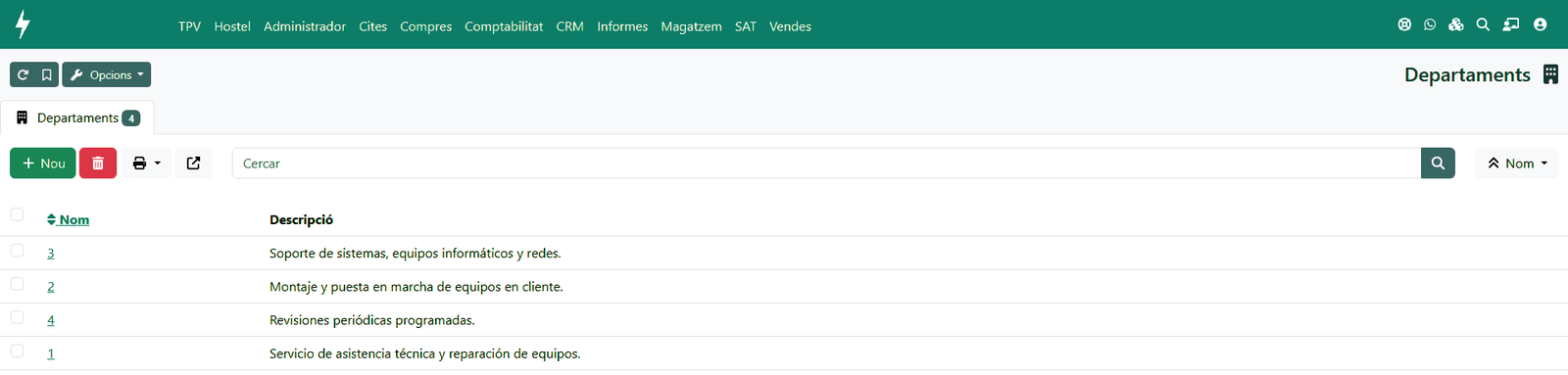
Task: Delete with the red trash button
Action: [x=98, y=164]
